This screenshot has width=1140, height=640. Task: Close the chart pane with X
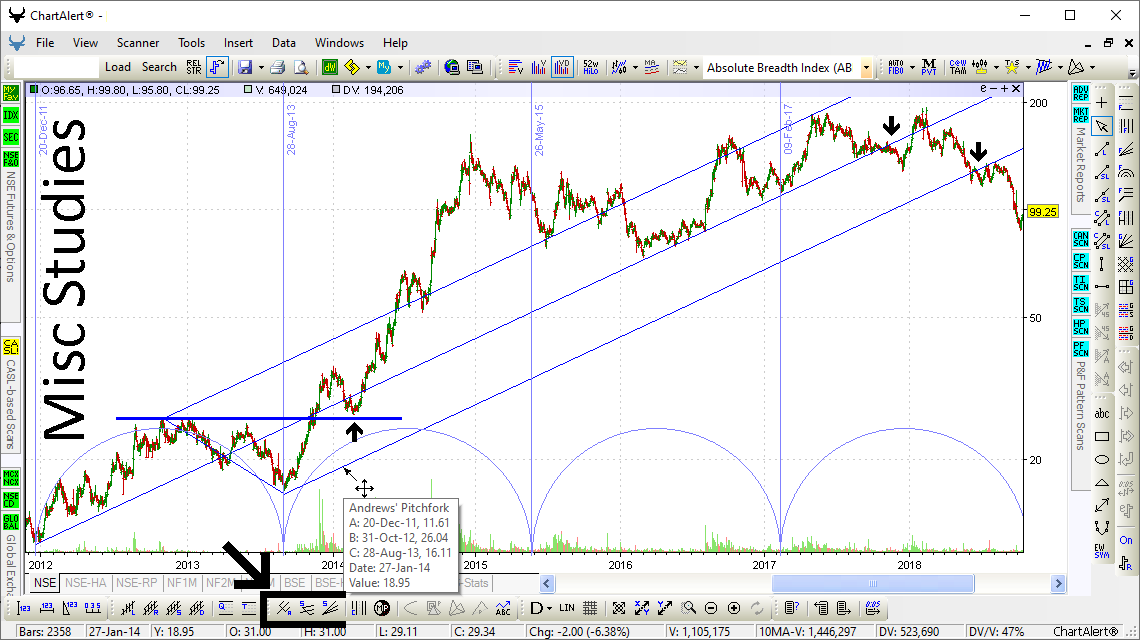click(1016, 89)
